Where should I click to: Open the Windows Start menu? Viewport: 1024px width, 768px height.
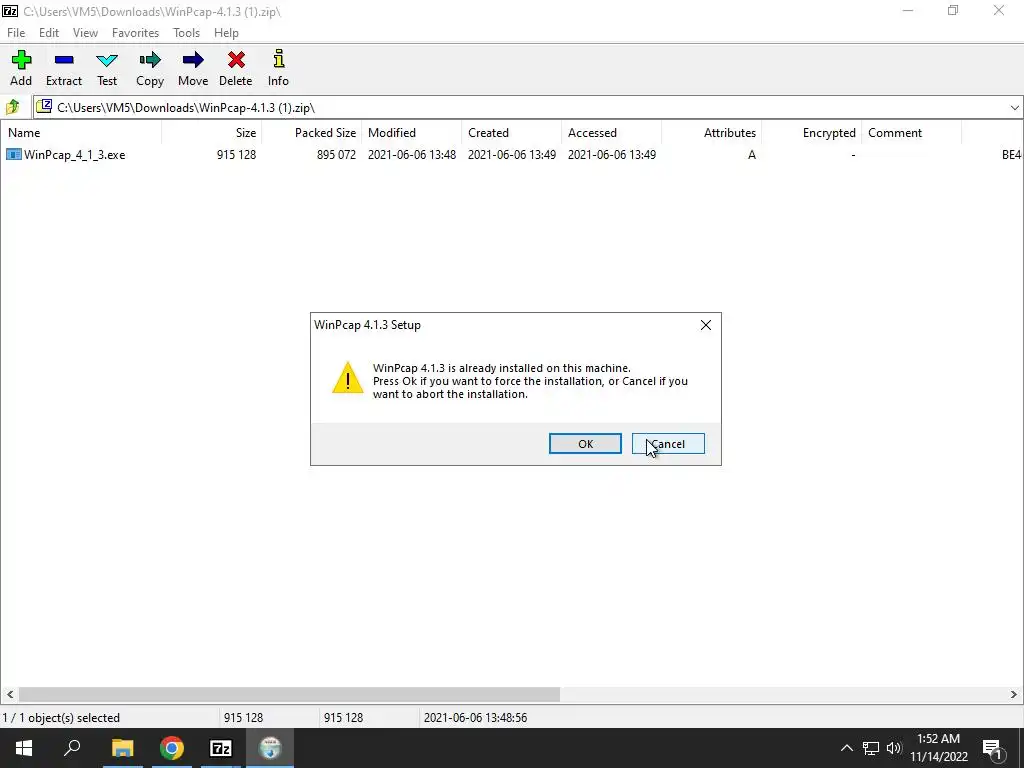[x=24, y=748]
